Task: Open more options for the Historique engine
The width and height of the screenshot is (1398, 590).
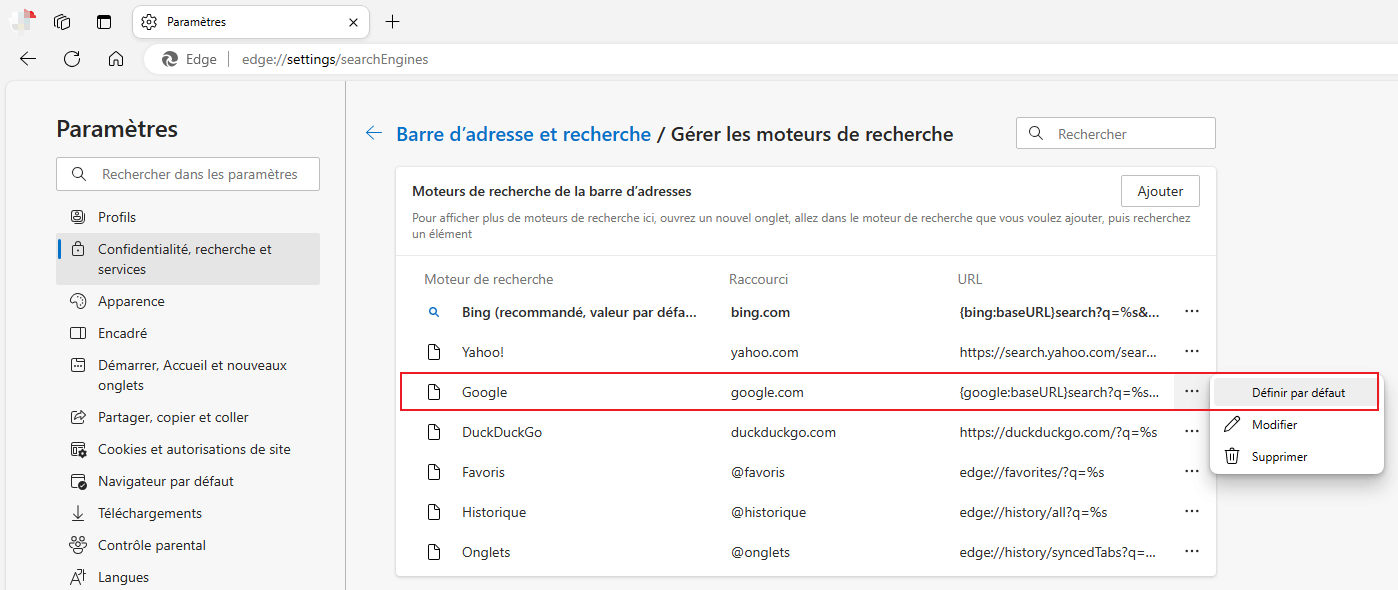Action: 1191,511
